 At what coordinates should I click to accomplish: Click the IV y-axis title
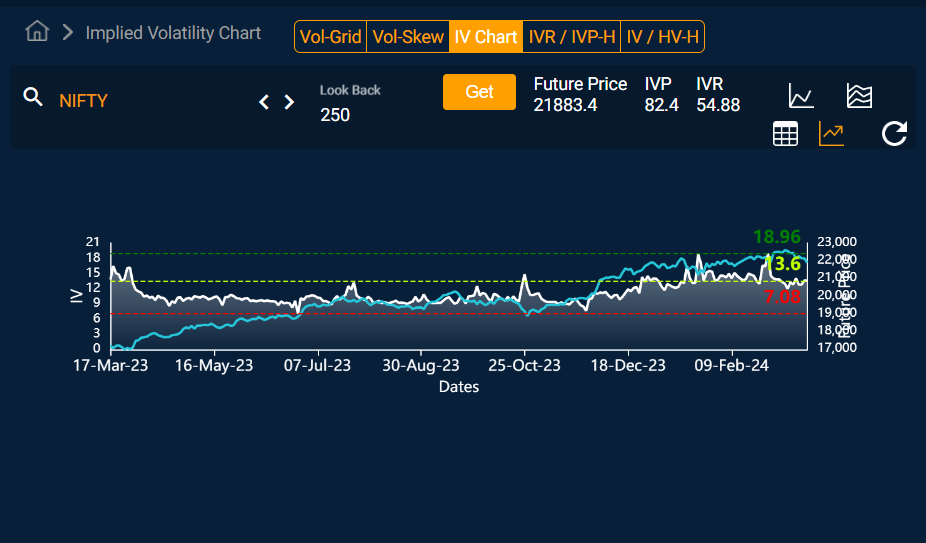point(76,295)
